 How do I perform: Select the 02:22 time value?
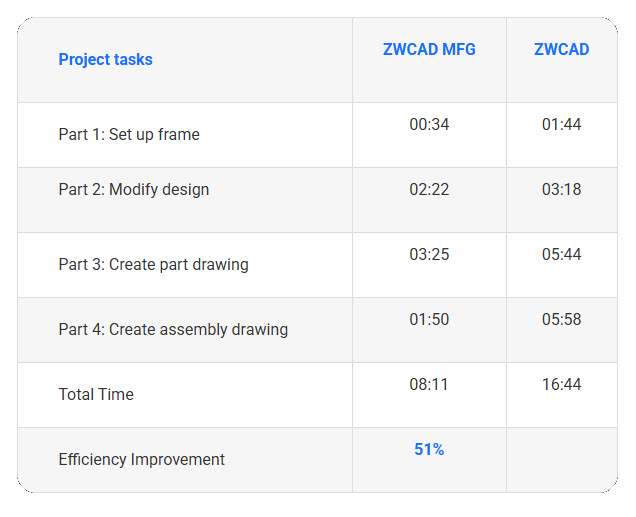point(429,190)
